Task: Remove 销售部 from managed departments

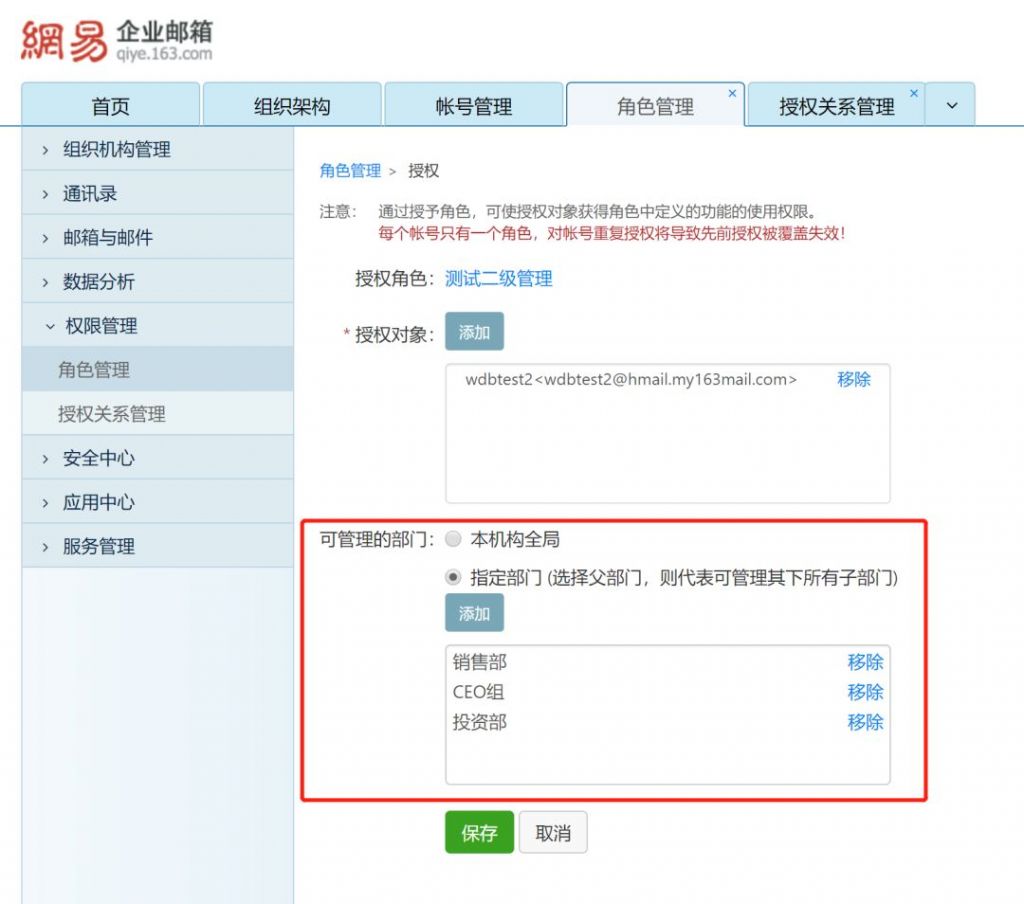Action: tap(865, 662)
